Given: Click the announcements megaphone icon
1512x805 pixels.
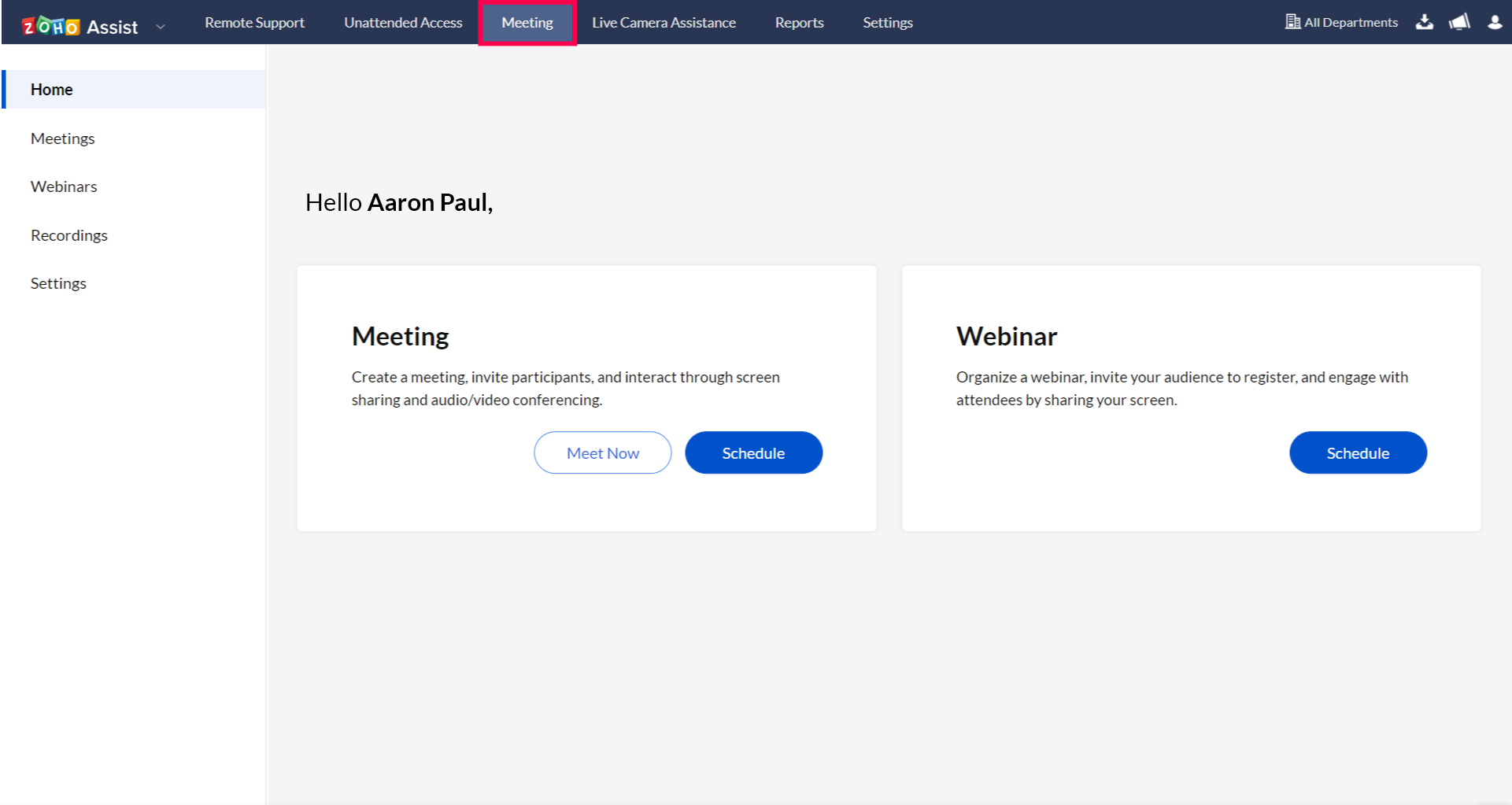Looking at the screenshot, I should click(x=1458, y=22).
